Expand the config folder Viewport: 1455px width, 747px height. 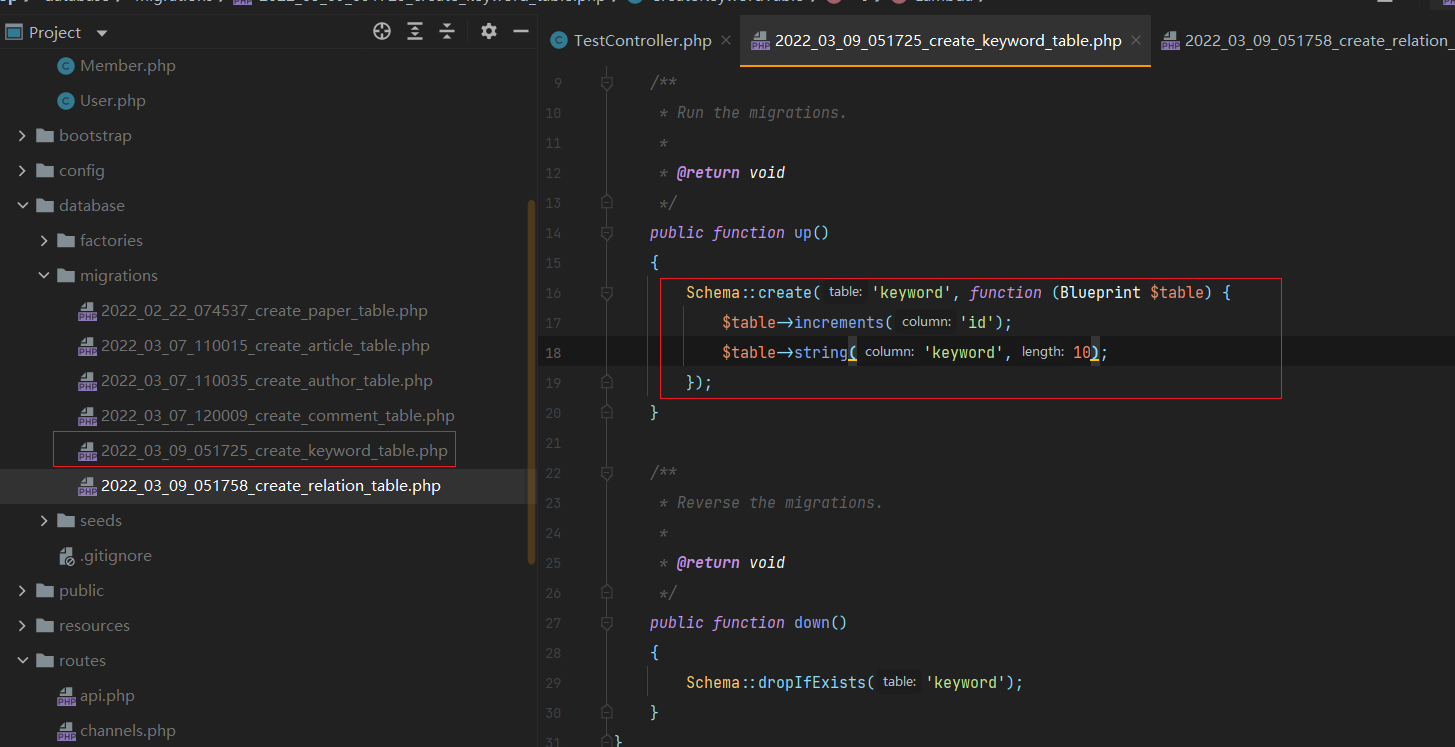(22, 171)
